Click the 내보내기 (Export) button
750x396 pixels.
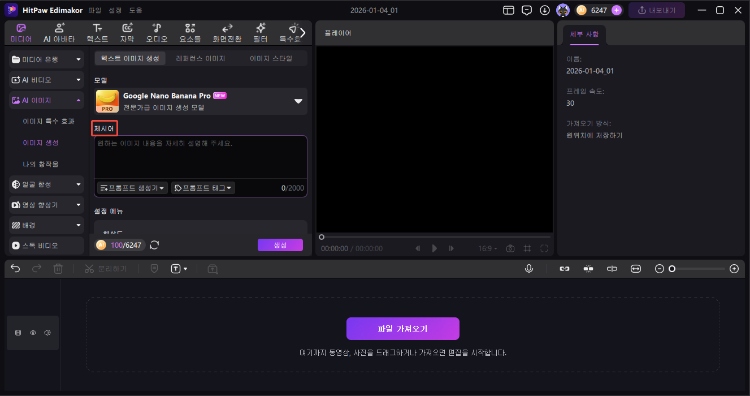[x=656, y=10]
